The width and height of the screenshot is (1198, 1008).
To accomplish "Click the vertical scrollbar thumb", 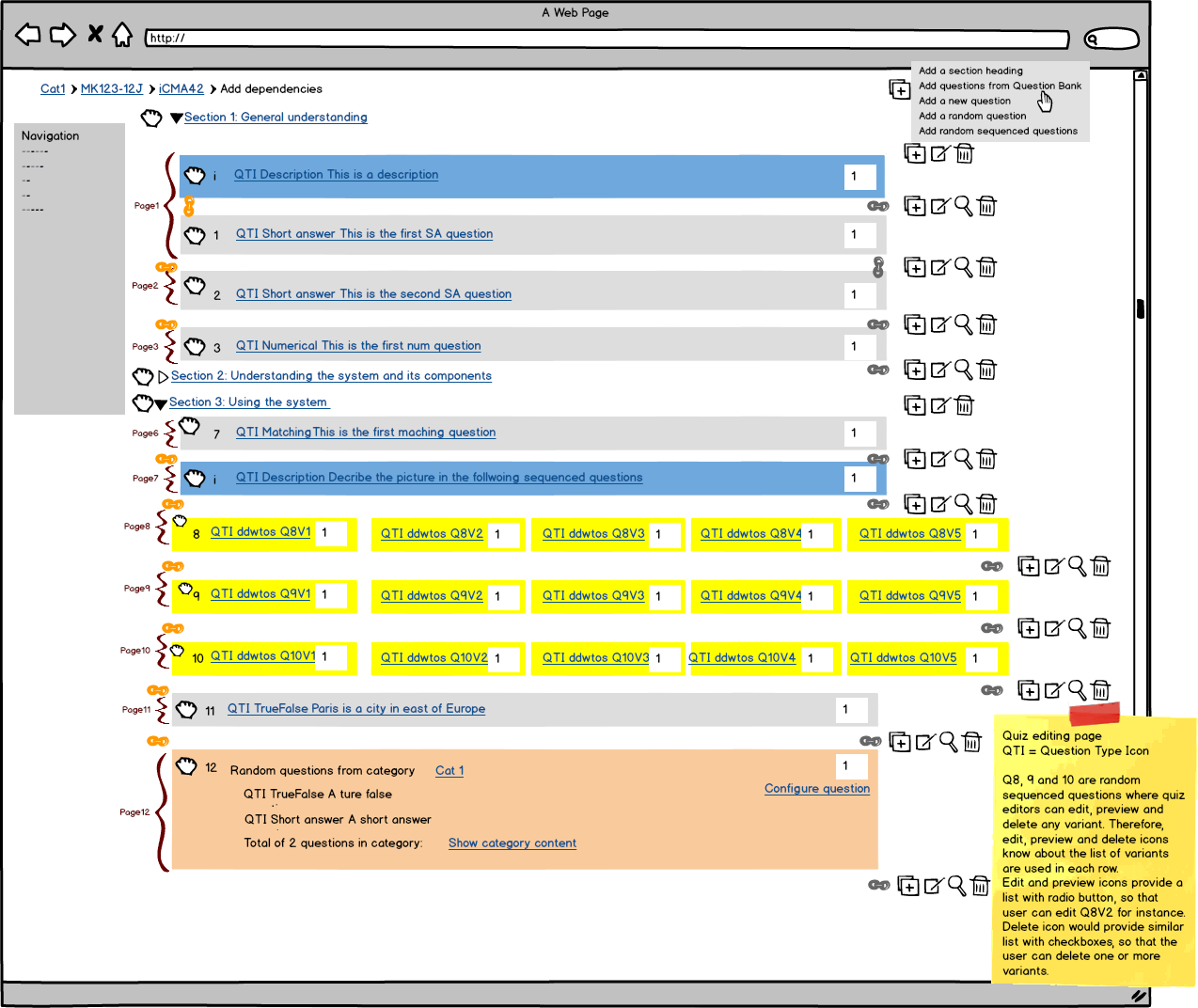I will pyautogui.click(x=1140, y=309).
